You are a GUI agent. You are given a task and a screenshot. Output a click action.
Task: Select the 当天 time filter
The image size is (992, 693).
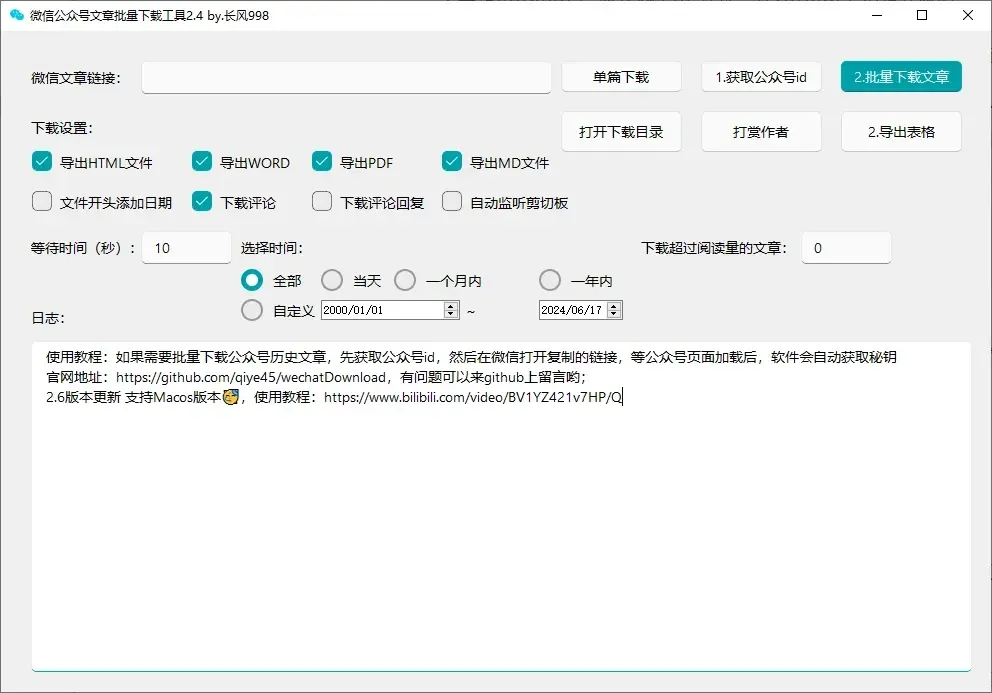pyautogui.click(x=331, y=280)
